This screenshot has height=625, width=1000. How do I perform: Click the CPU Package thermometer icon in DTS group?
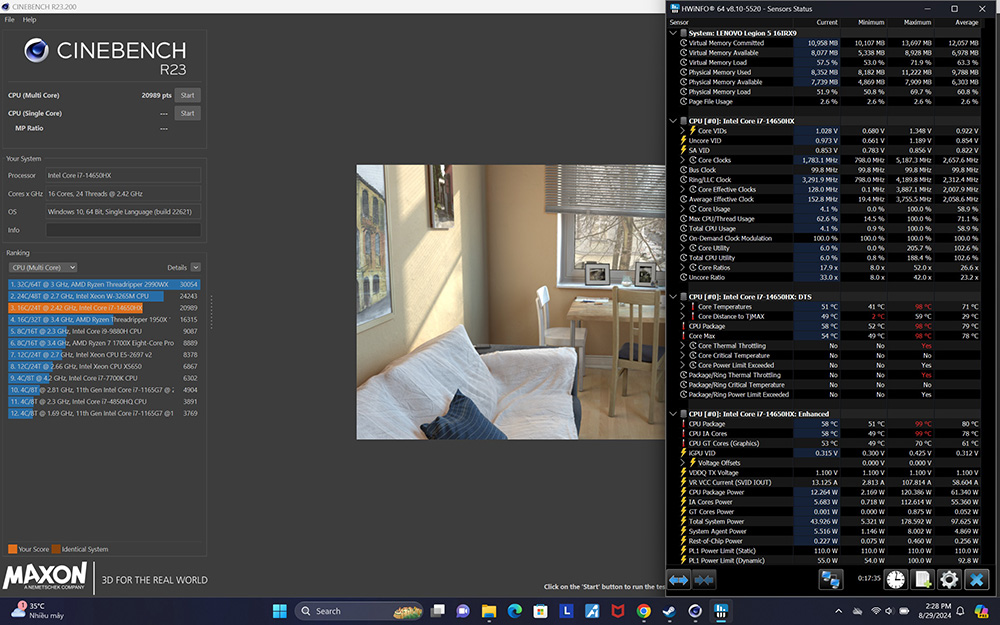[683, 326]
